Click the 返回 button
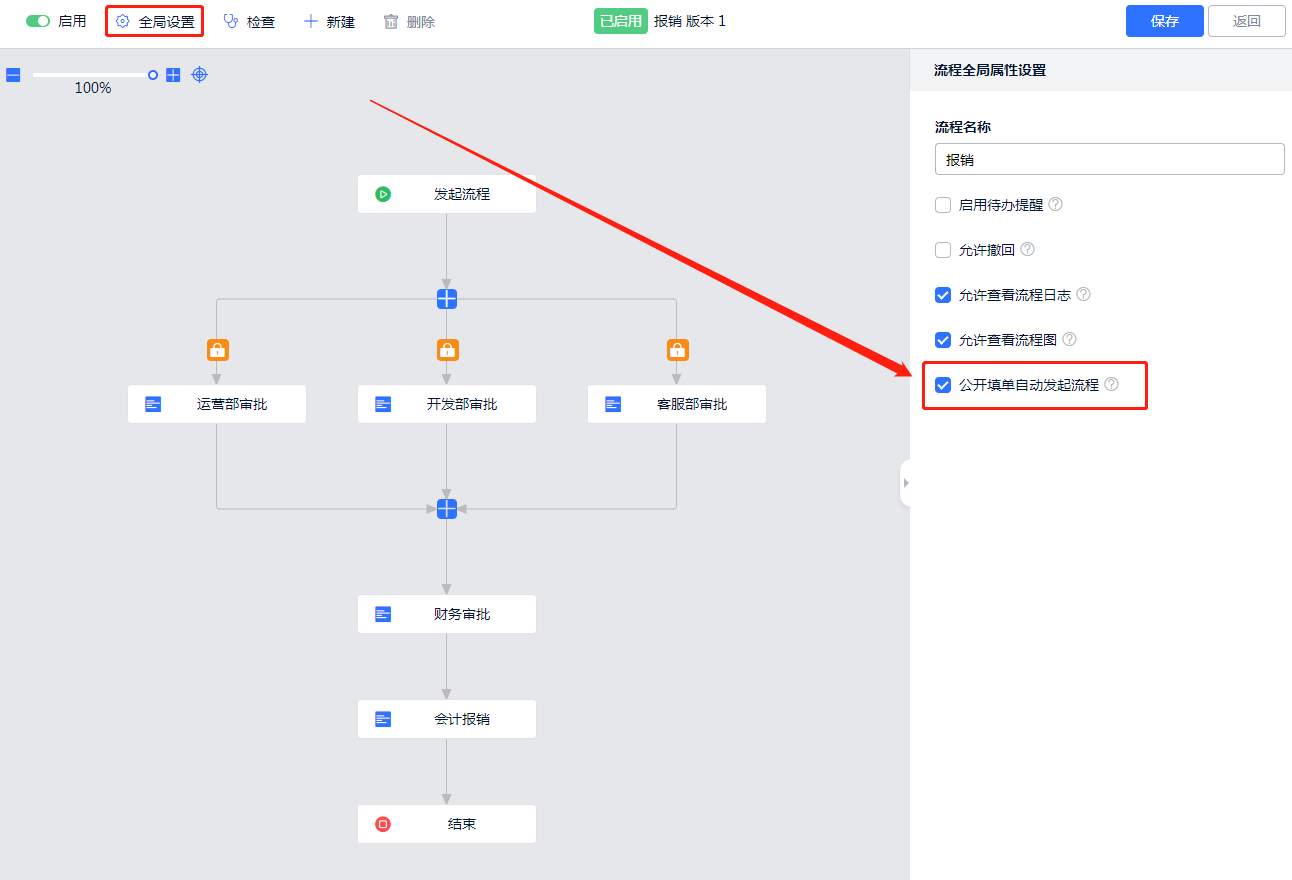The image size is (1292, 880). click(x=1246, y=21)
